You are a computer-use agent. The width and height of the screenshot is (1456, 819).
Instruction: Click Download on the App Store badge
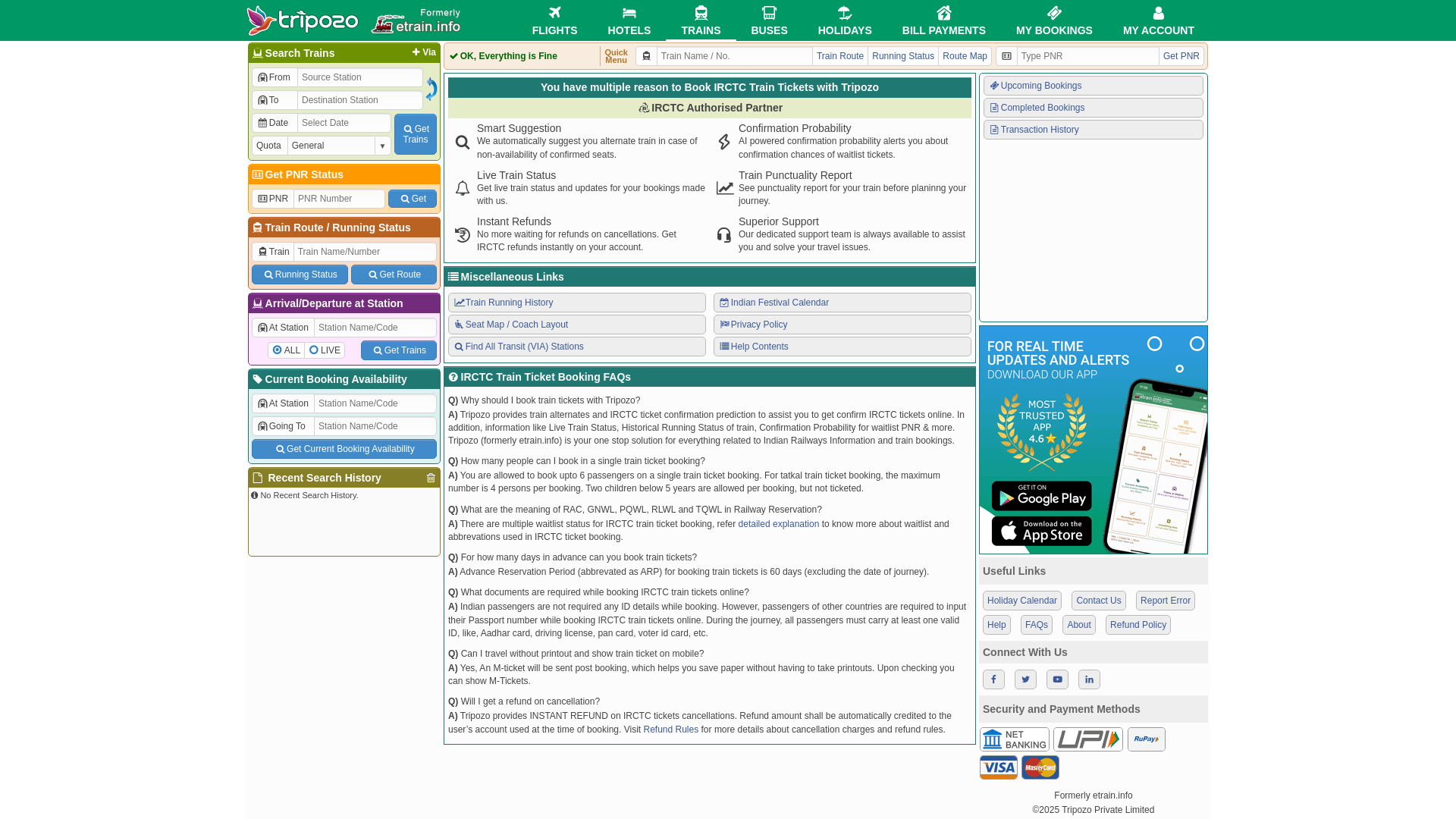click(1041, 531)
